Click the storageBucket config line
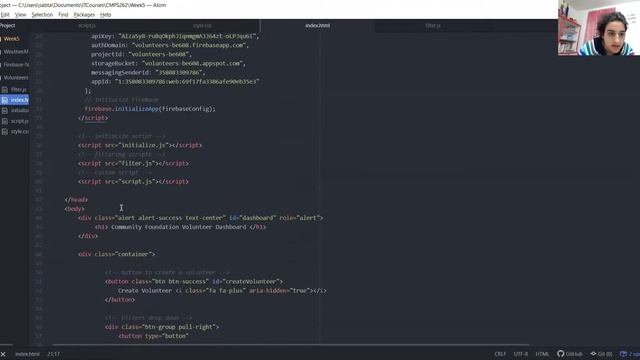This screenshot has height=360, width=640. (168, 63)
